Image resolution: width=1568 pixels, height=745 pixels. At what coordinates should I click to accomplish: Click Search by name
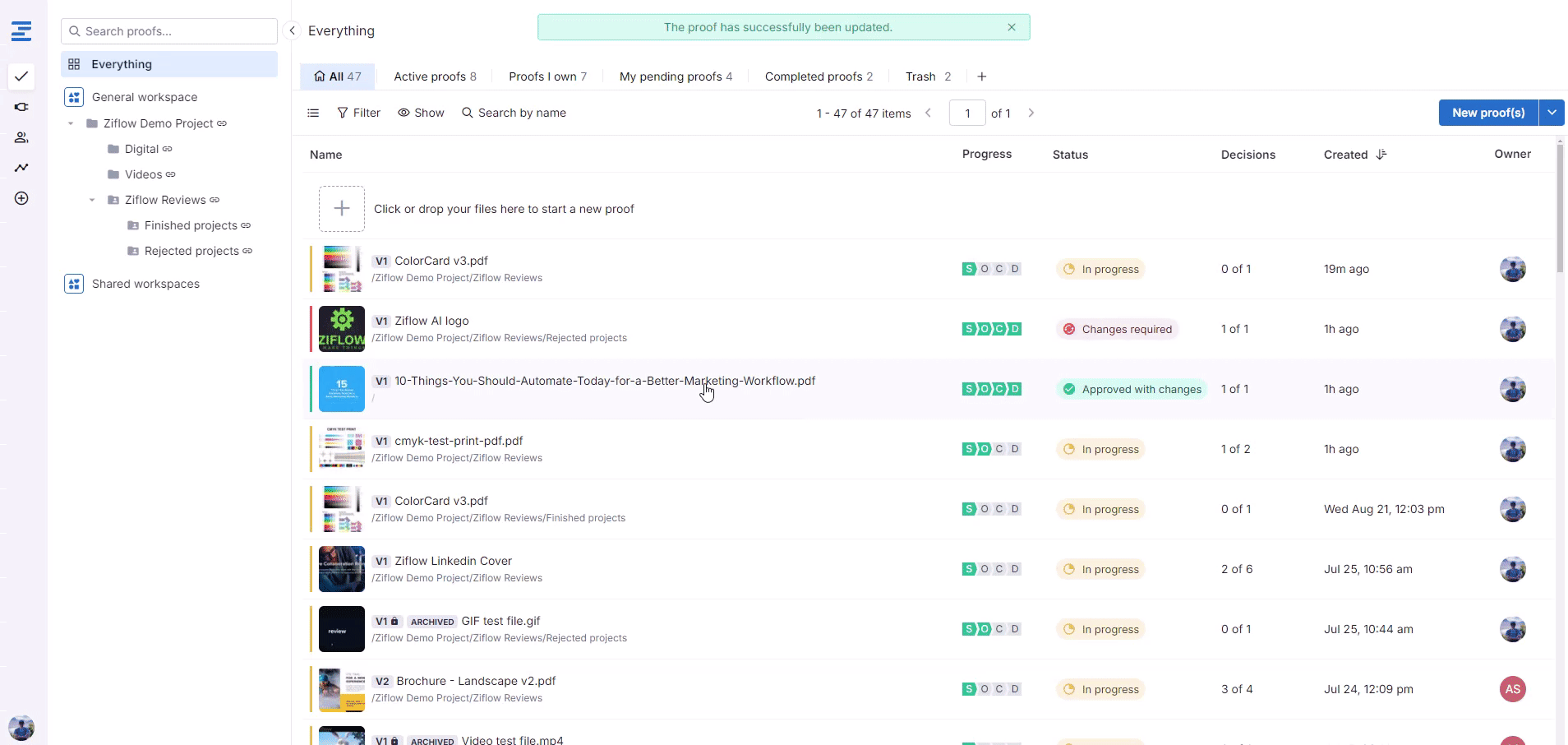(x=514, y=113)
